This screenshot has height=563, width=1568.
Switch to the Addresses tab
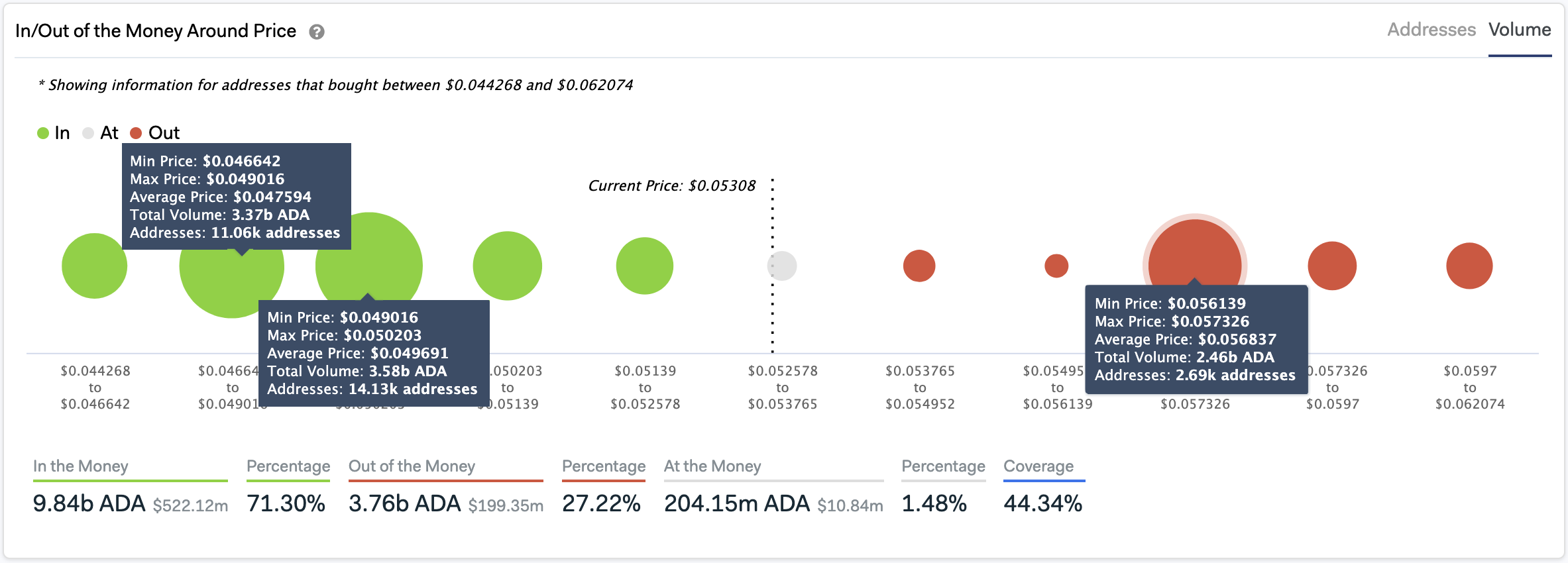click(1431, 30)
